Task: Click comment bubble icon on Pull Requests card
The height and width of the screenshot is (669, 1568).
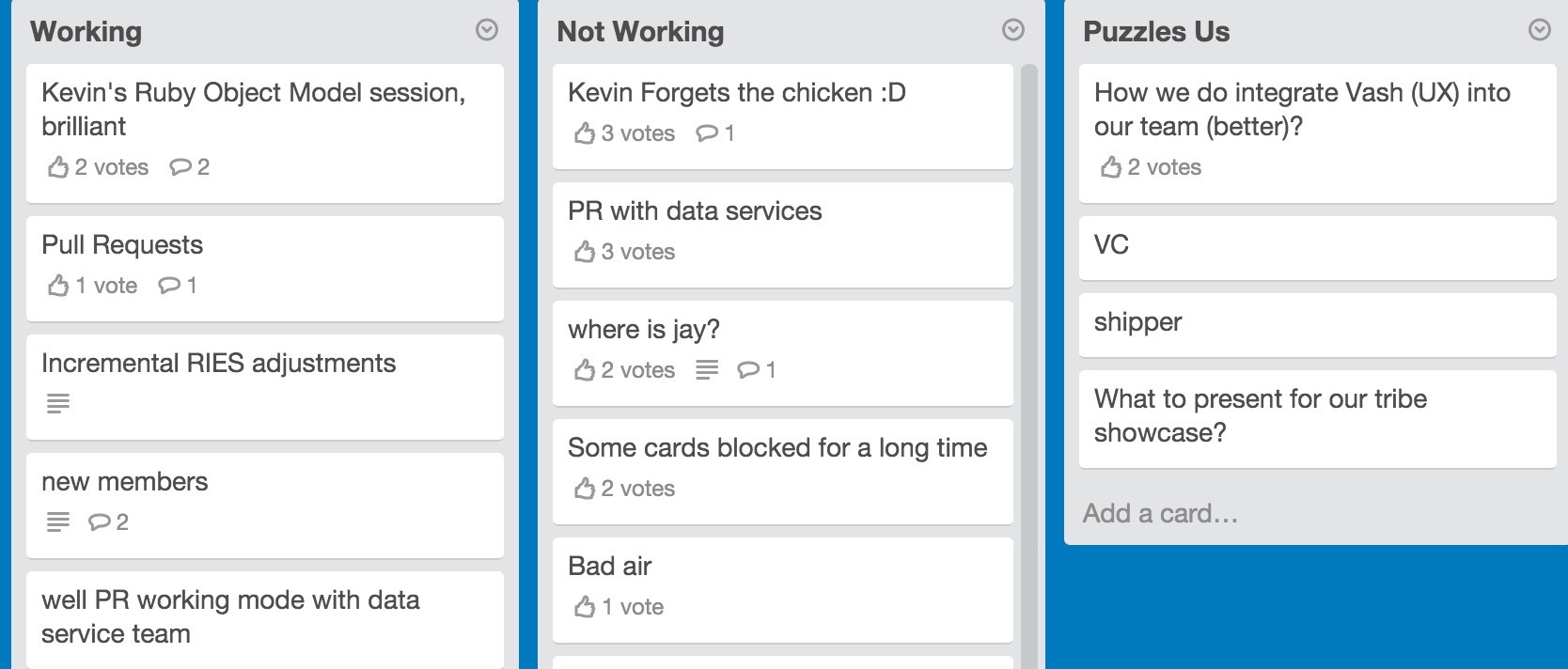Action: (x=169, y=286)
